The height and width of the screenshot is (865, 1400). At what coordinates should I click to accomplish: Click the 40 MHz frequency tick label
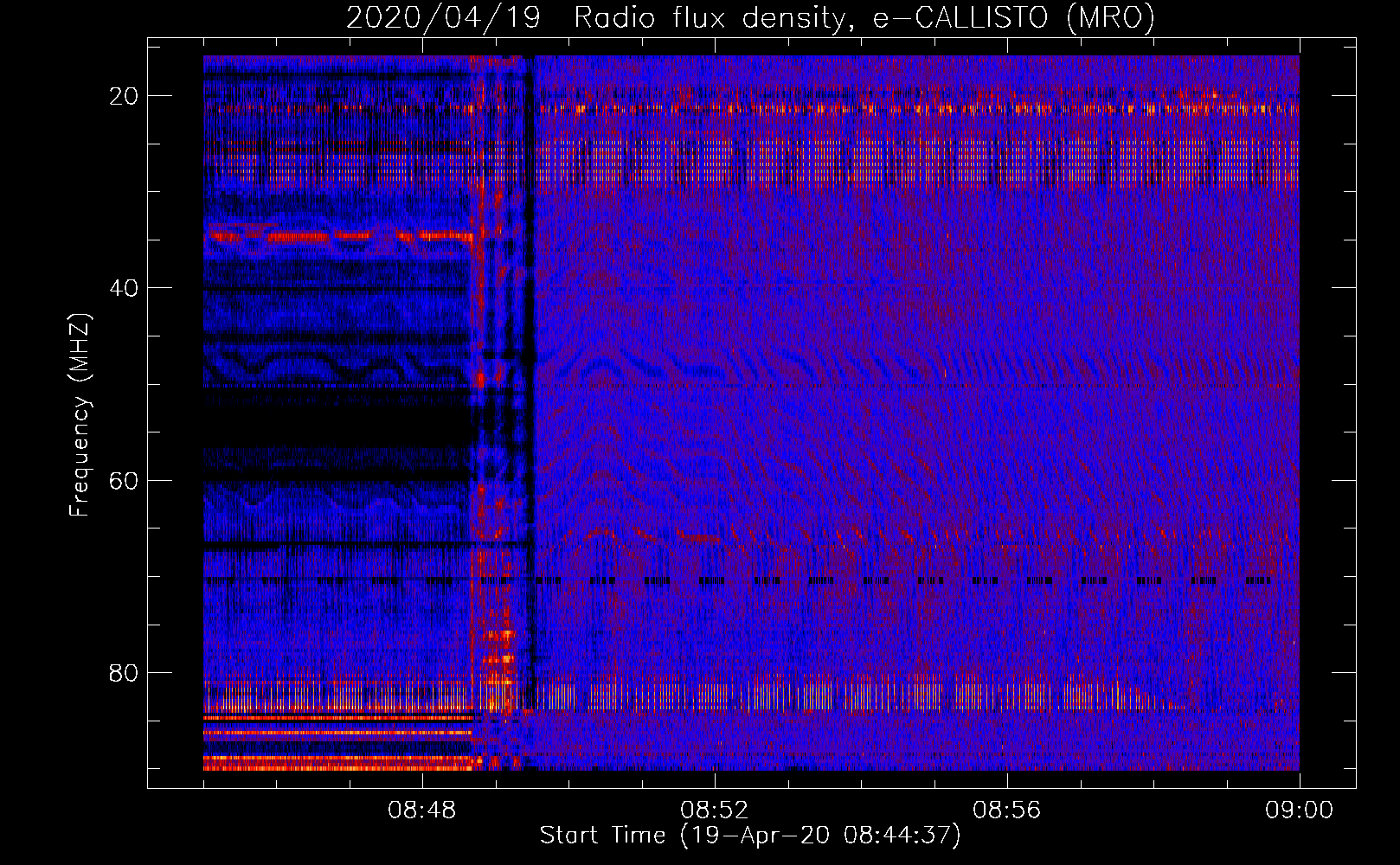[x=124, y=288]
